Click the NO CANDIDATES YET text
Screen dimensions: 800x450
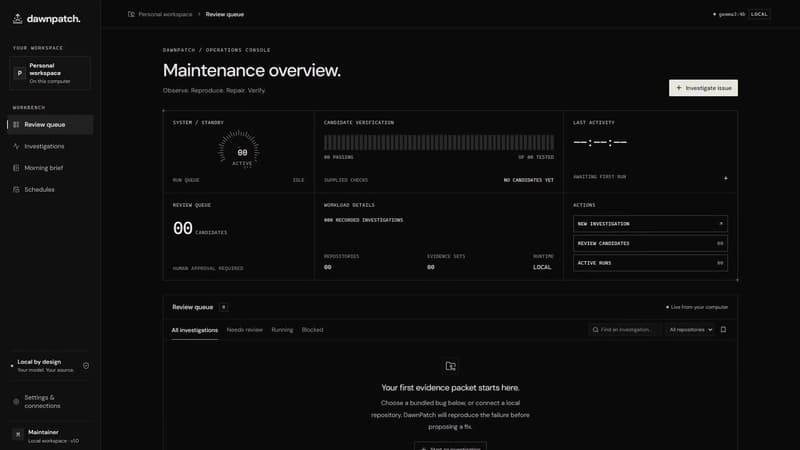529,180
